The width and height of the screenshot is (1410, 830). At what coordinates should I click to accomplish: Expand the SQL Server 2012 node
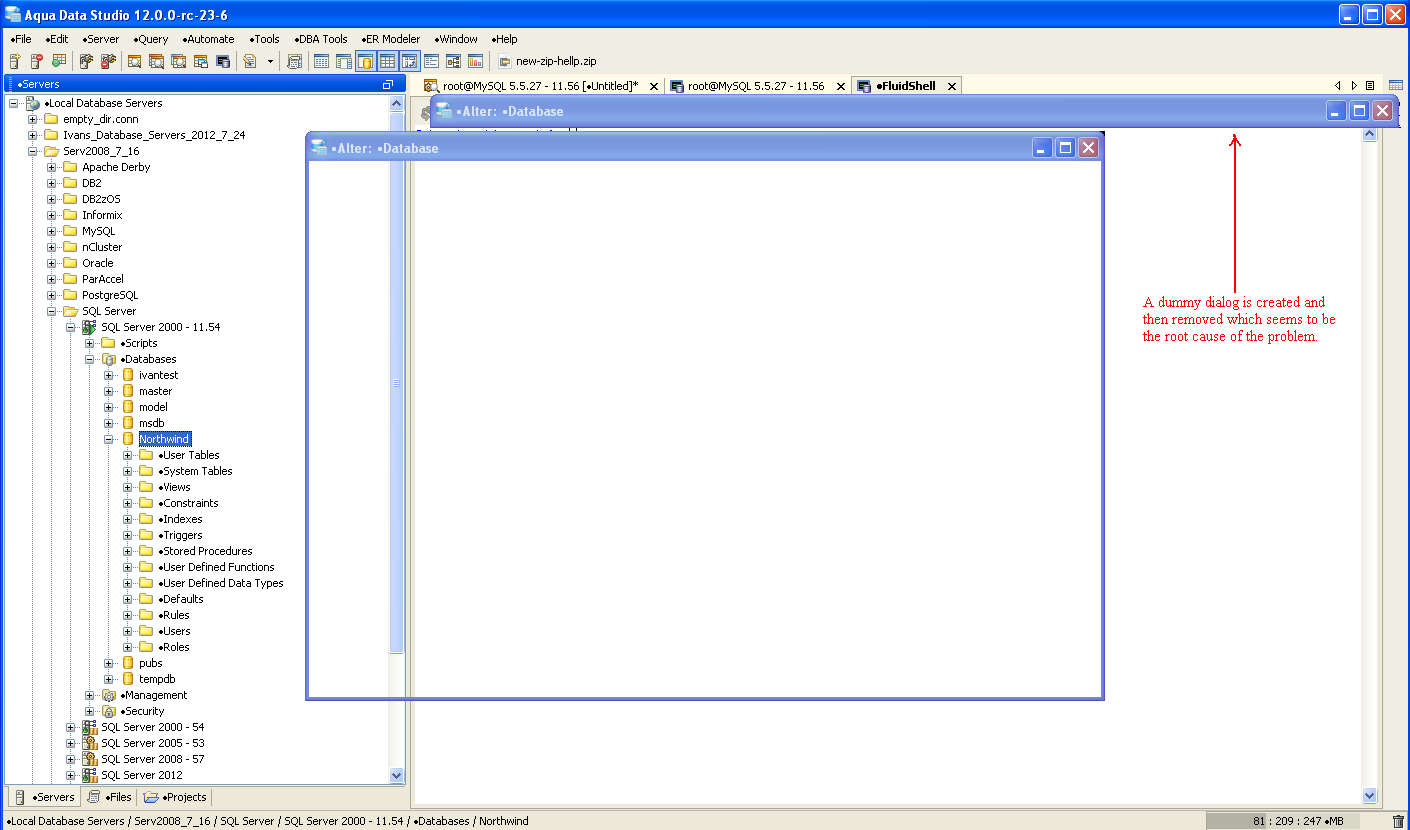(x=72, y=775)
